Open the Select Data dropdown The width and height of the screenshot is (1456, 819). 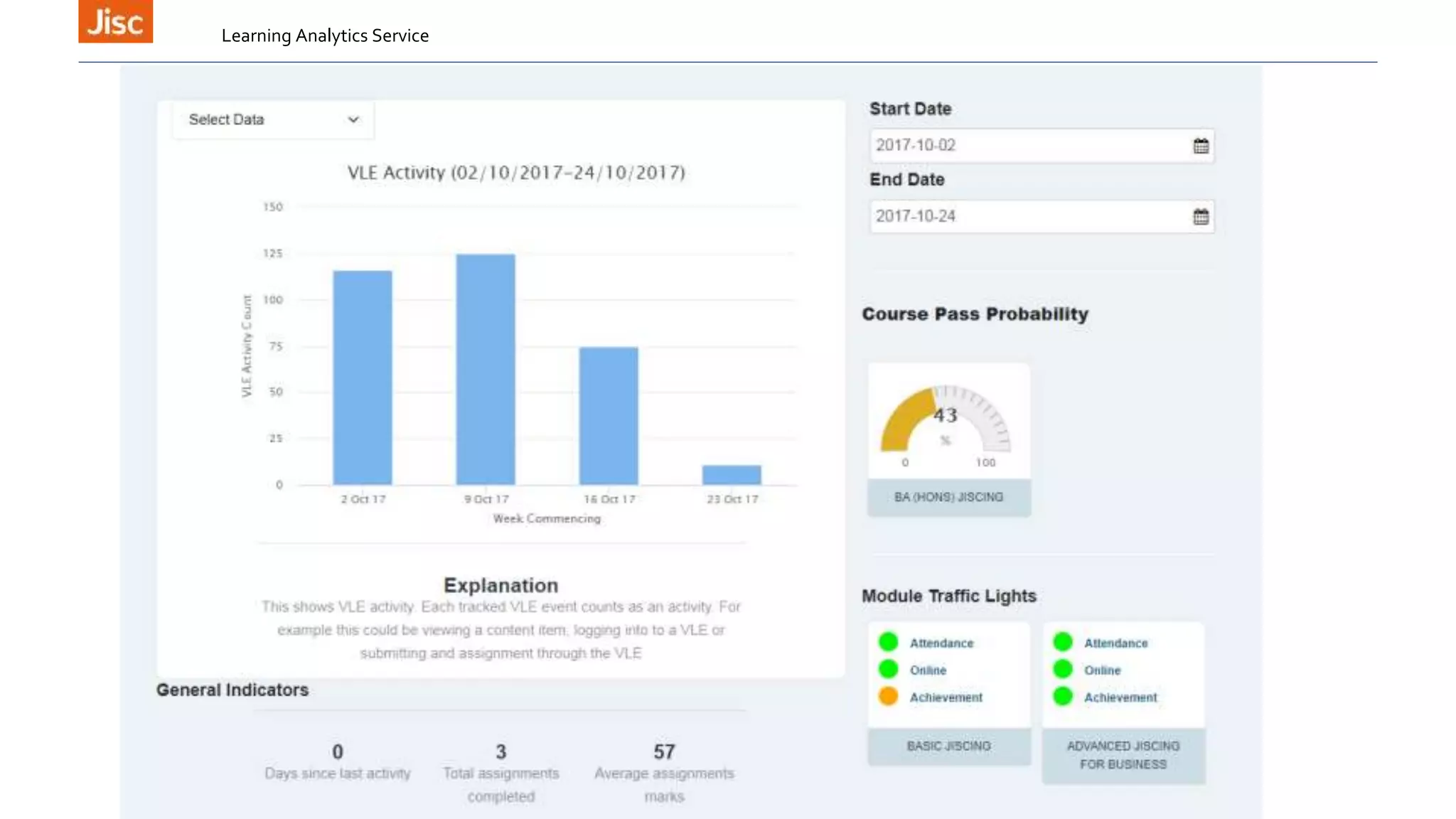(273, 119)
